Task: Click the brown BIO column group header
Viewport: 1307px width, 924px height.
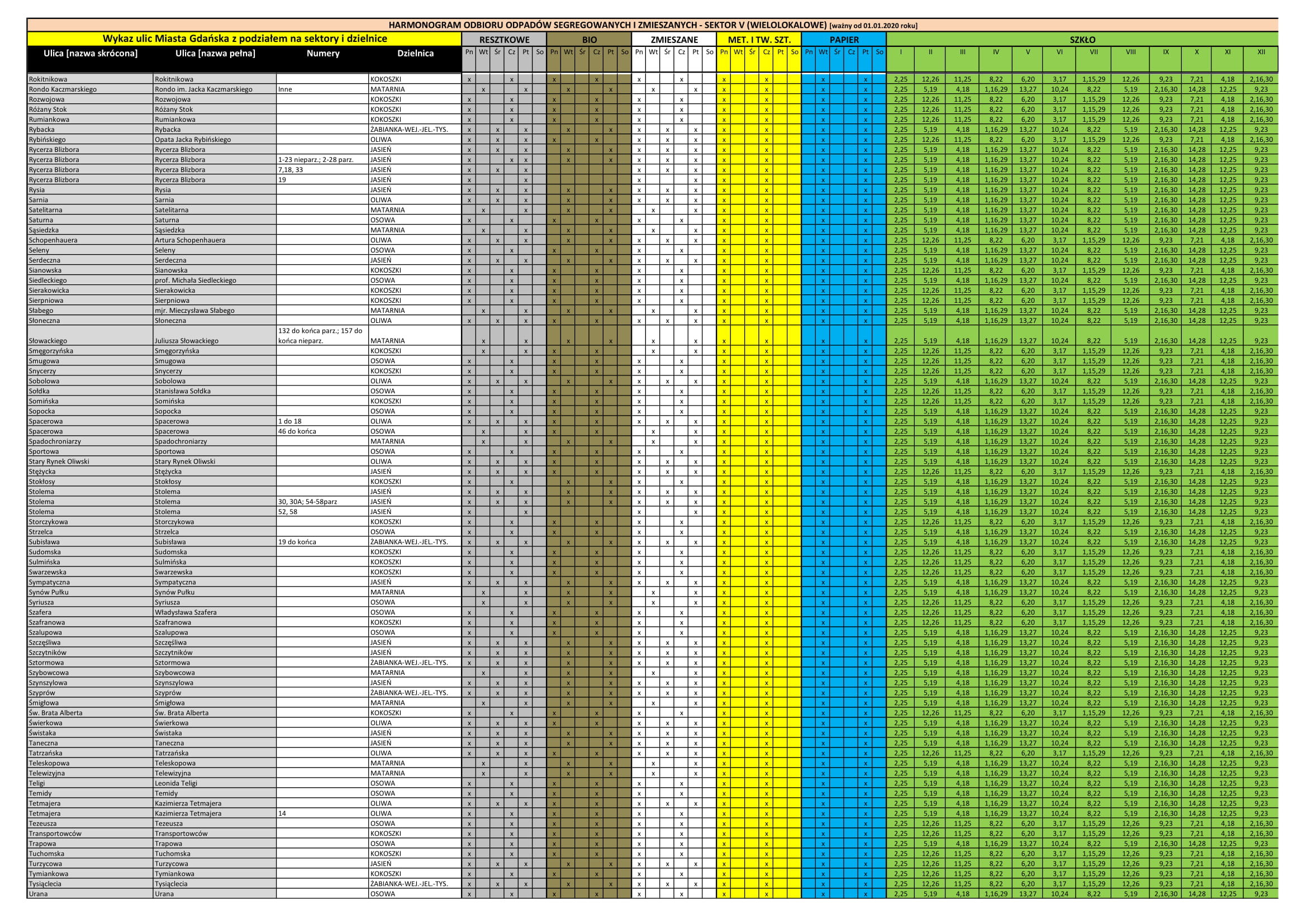Action: [x=588, y=40]
